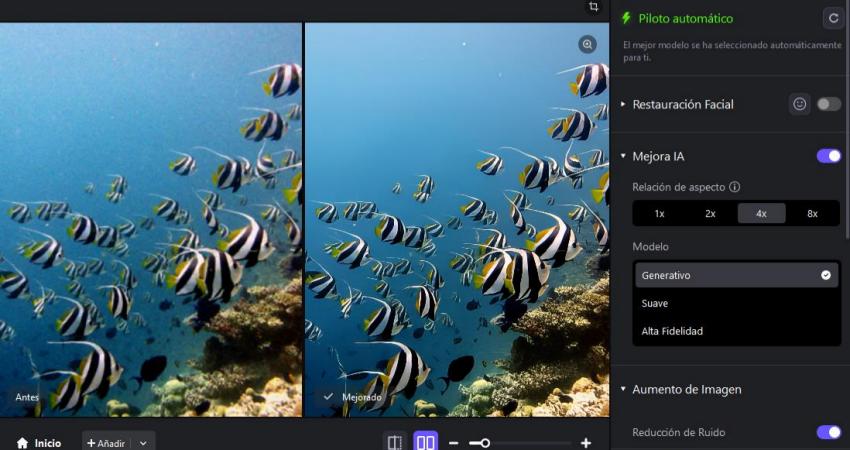Click the face detection smiley icon
This screenshot has height=450, width=850.
click(x=799, y=104)
